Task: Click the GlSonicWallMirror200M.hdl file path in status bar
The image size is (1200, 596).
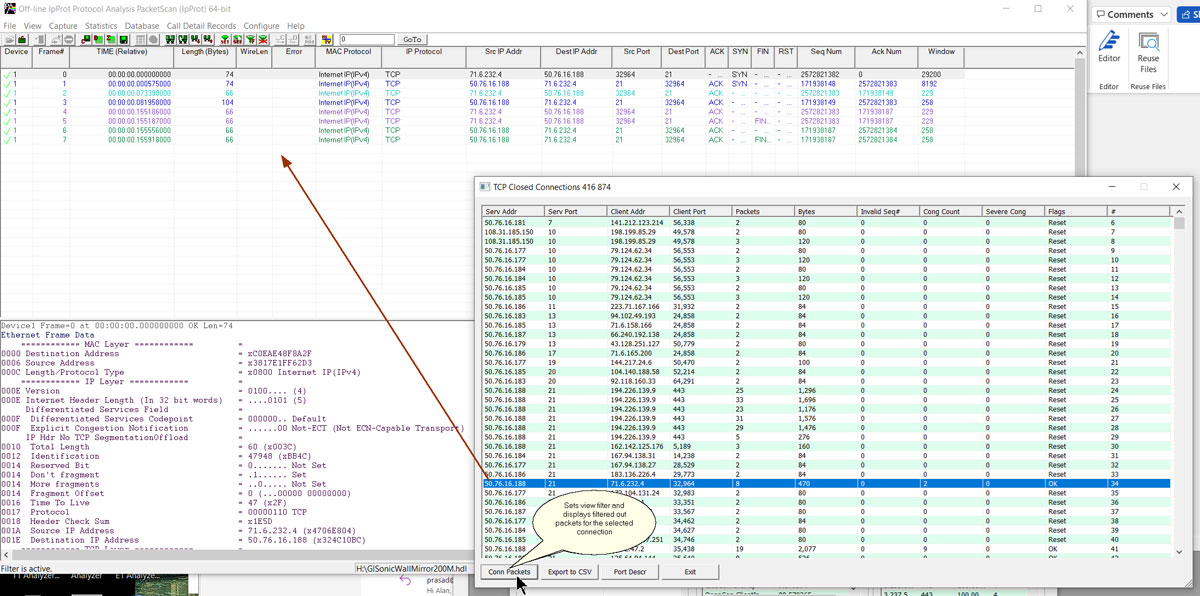Action: (x=411, y=569)
